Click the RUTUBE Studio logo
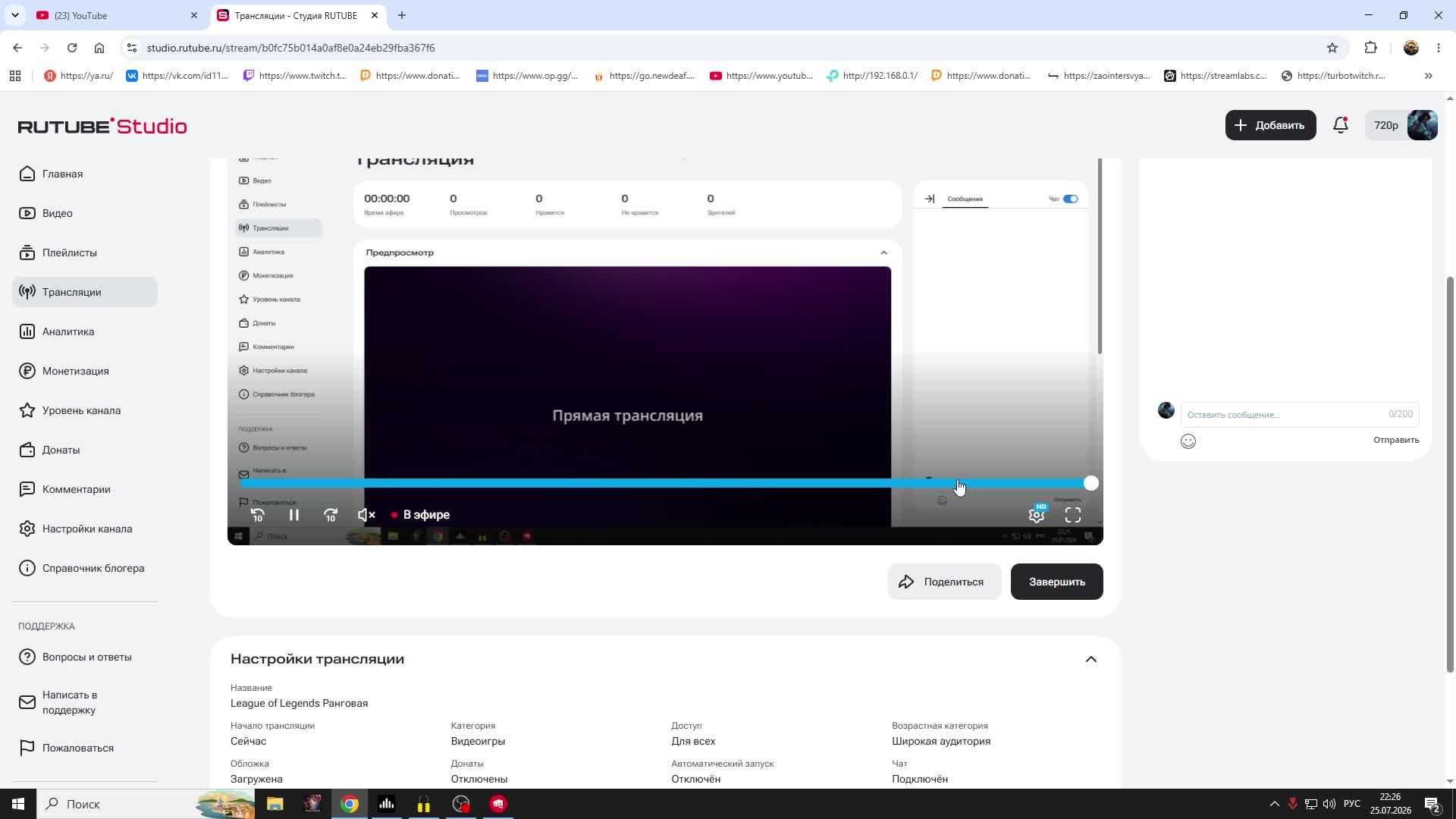 (x=102, y=126)
